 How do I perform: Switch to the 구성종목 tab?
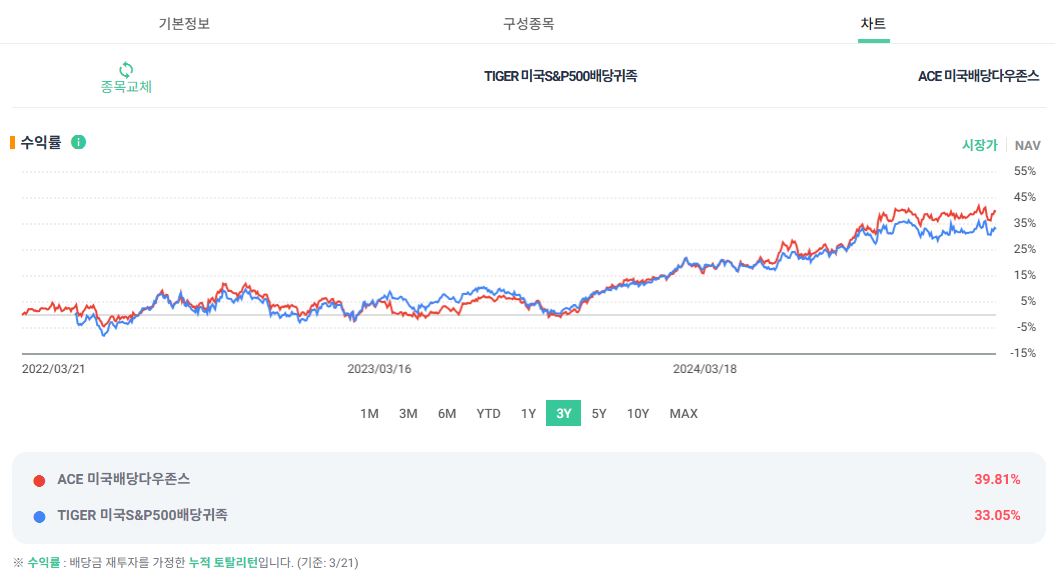tap(529, 24)
